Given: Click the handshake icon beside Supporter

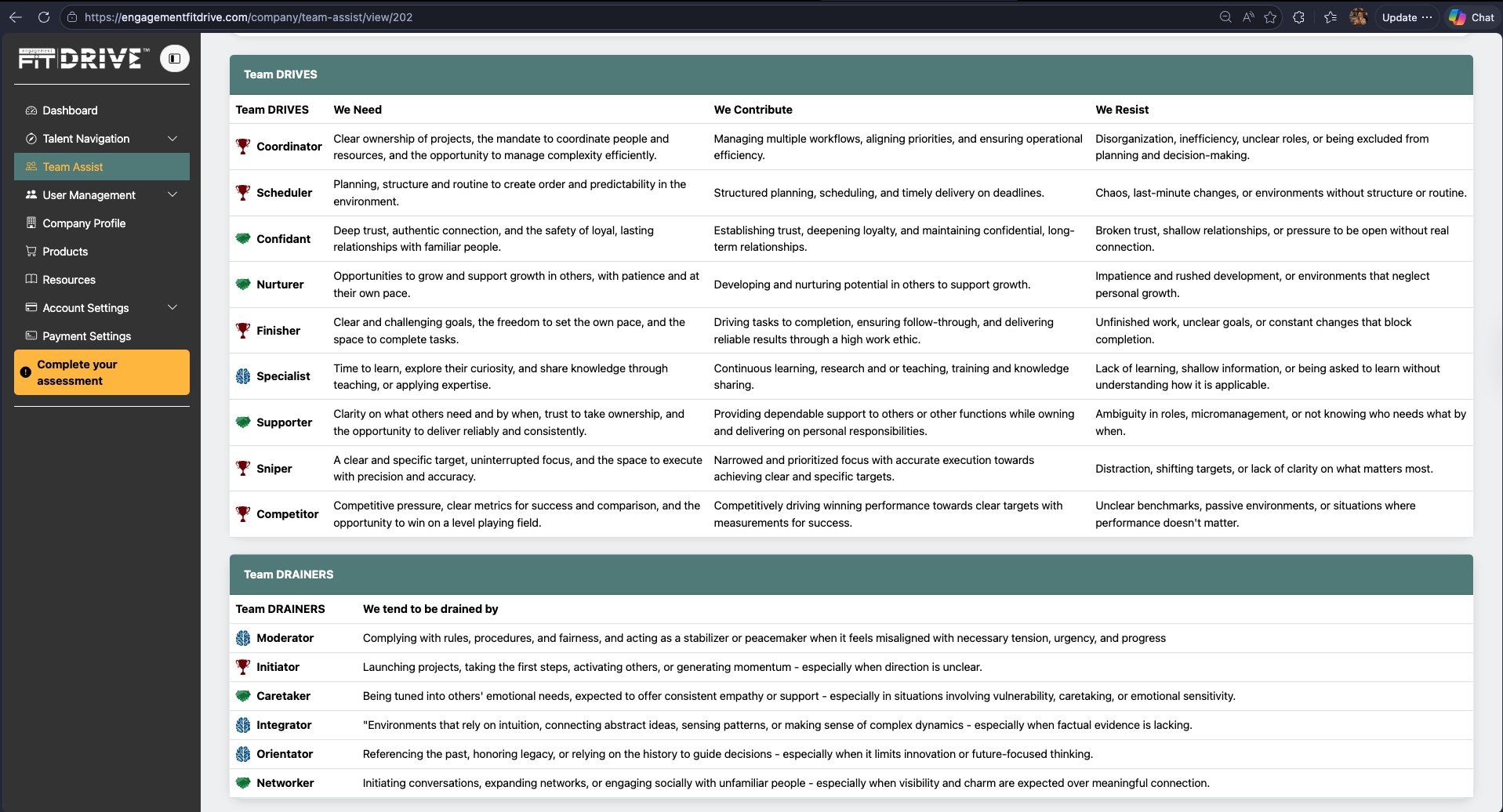Looking at the screenshot, I should pos(243,422).
